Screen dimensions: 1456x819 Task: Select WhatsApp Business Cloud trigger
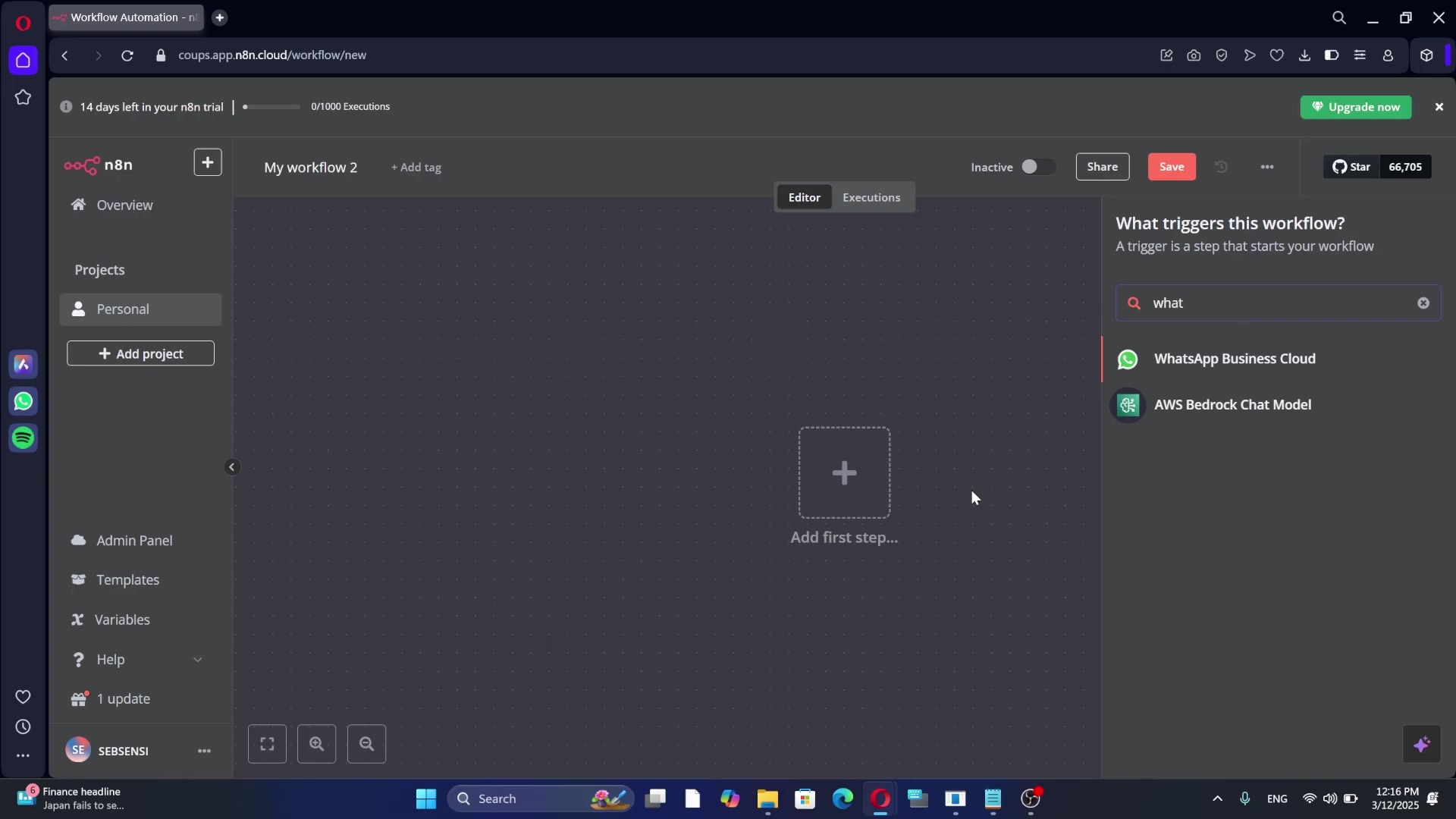[x=1278, y=359]
